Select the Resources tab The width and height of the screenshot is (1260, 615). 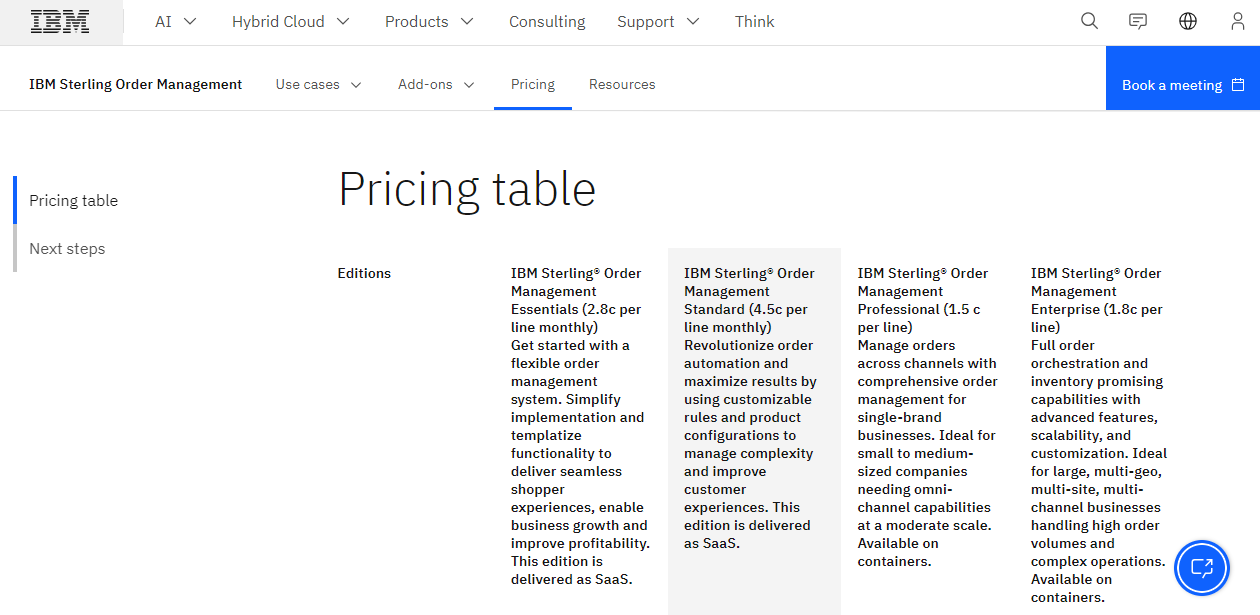(x=622, y=85)
